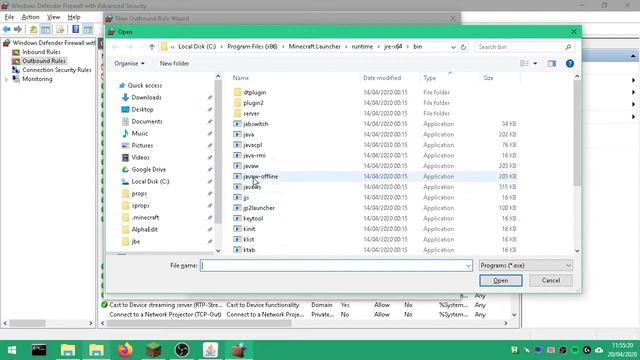Cancel the Open dialog

pyautogui.click(x=551, y=280)
